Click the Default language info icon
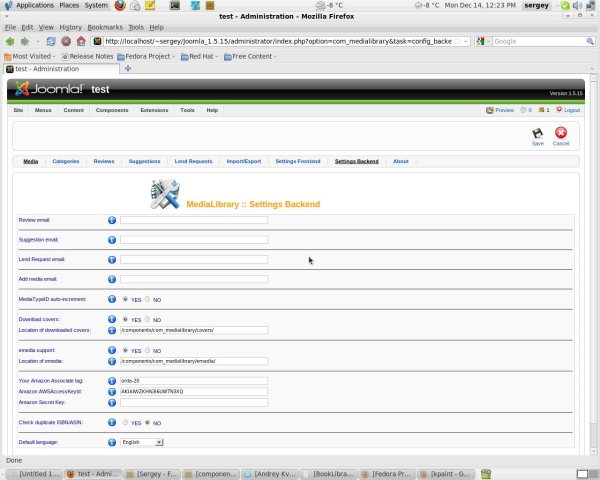Screen dimensions: 600x480 pyautogui.click(x=112, y=442)
